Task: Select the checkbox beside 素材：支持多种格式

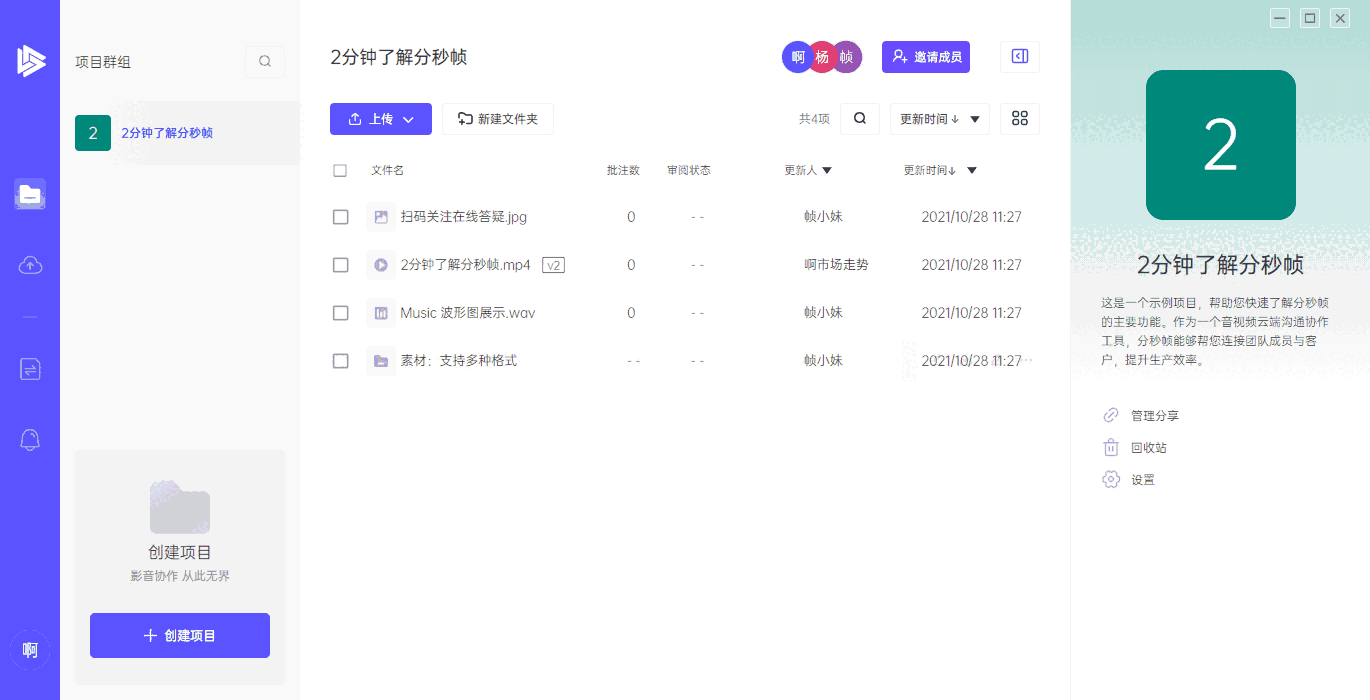Action: click(341, 361)
